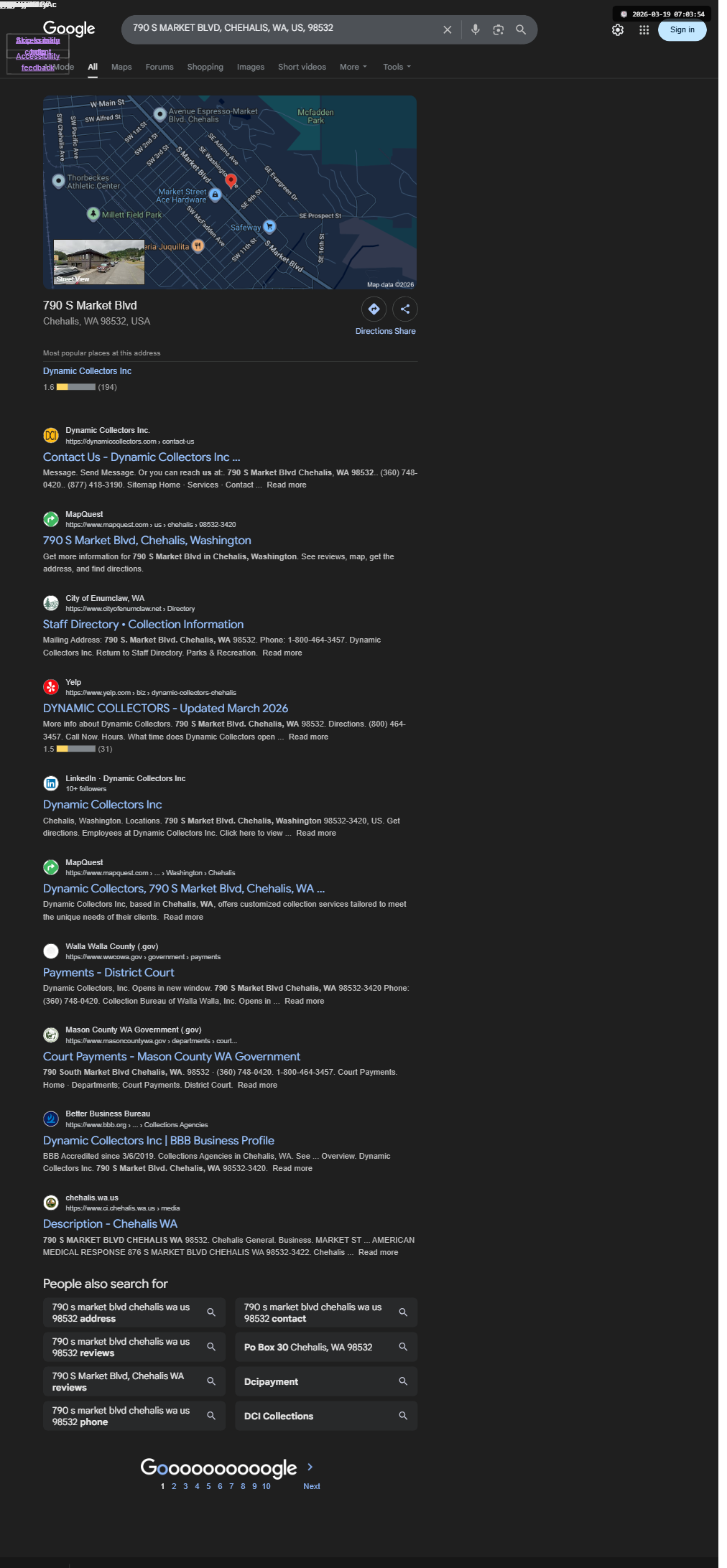The width and height of the screenshot is (727, 1568).
Task: Open the quick settings gear
Action: point(618,30)
